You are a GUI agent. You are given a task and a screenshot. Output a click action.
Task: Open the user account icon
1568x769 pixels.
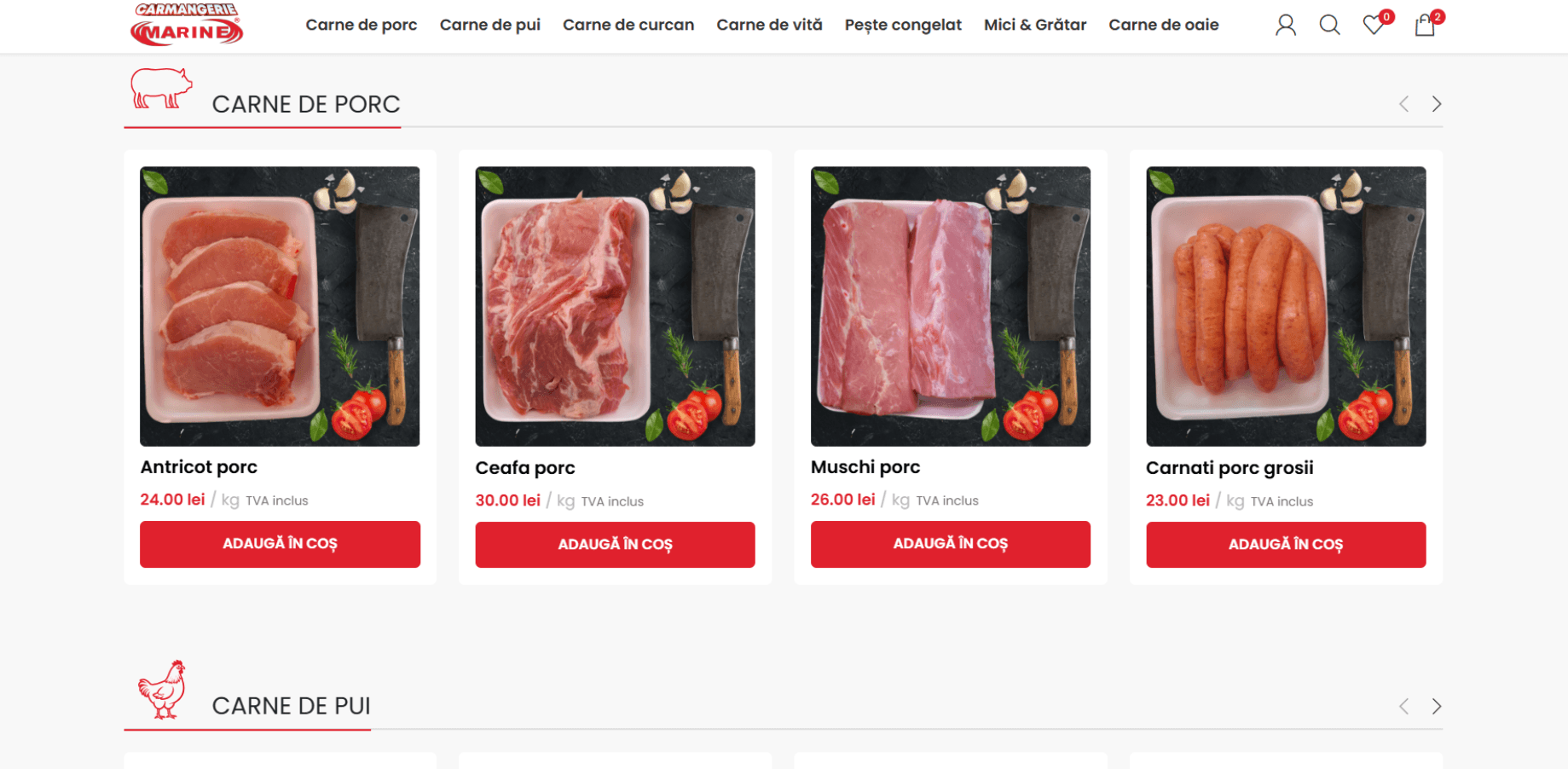[1285, 26]
